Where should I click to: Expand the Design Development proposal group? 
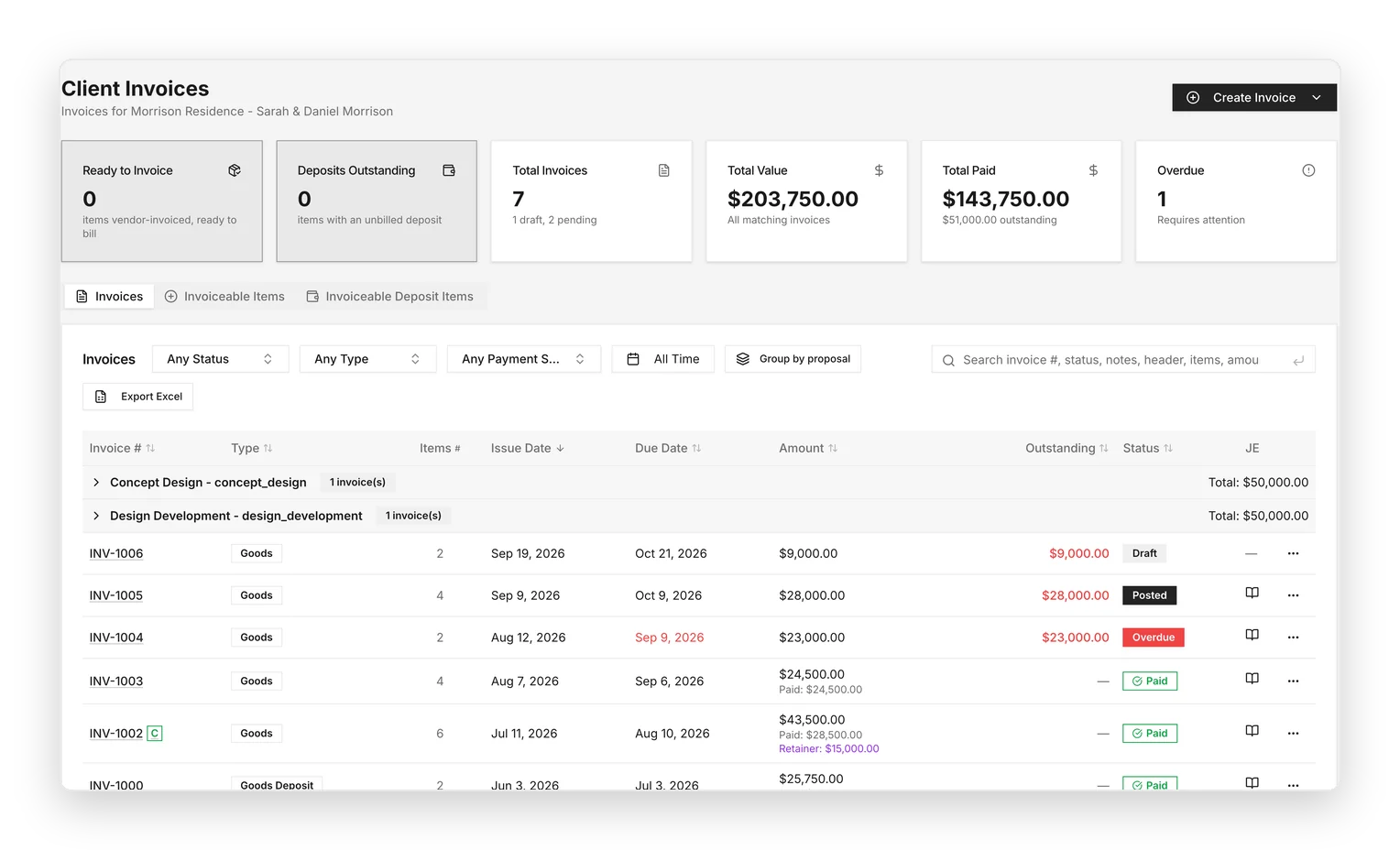pyautogui.click(x=96, y=516)
